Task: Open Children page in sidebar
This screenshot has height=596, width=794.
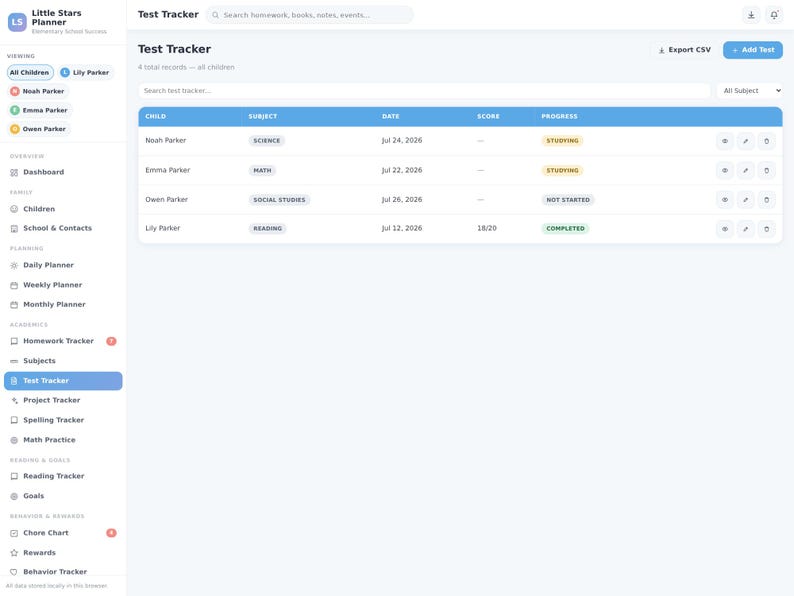Action: pos(63,209)
